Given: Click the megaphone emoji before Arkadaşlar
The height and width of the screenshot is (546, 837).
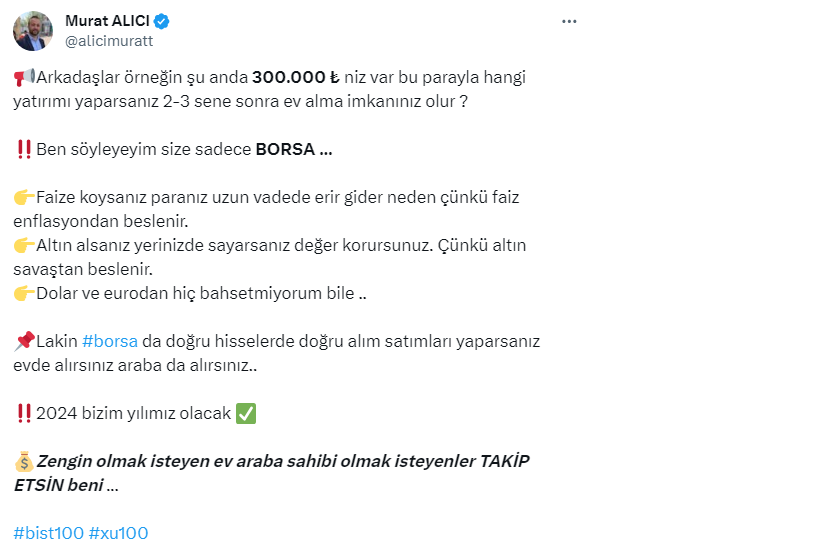Looking at the screenshot, I should [25, 77].
